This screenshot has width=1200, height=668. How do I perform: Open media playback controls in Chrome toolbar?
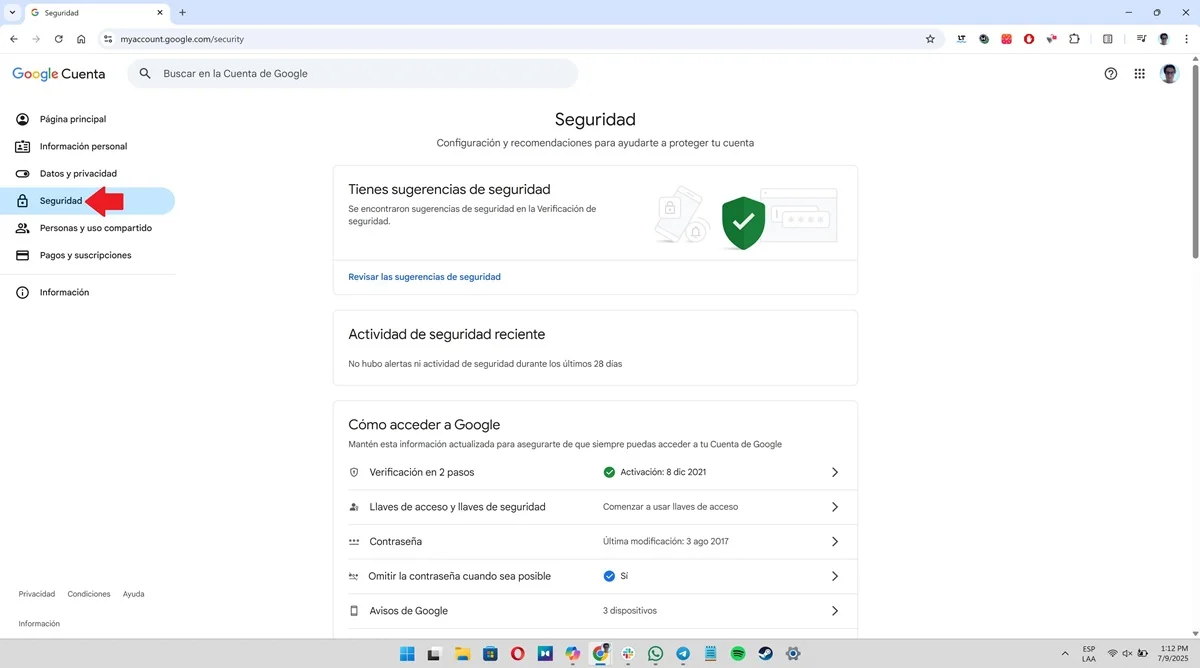(1141, 39)
